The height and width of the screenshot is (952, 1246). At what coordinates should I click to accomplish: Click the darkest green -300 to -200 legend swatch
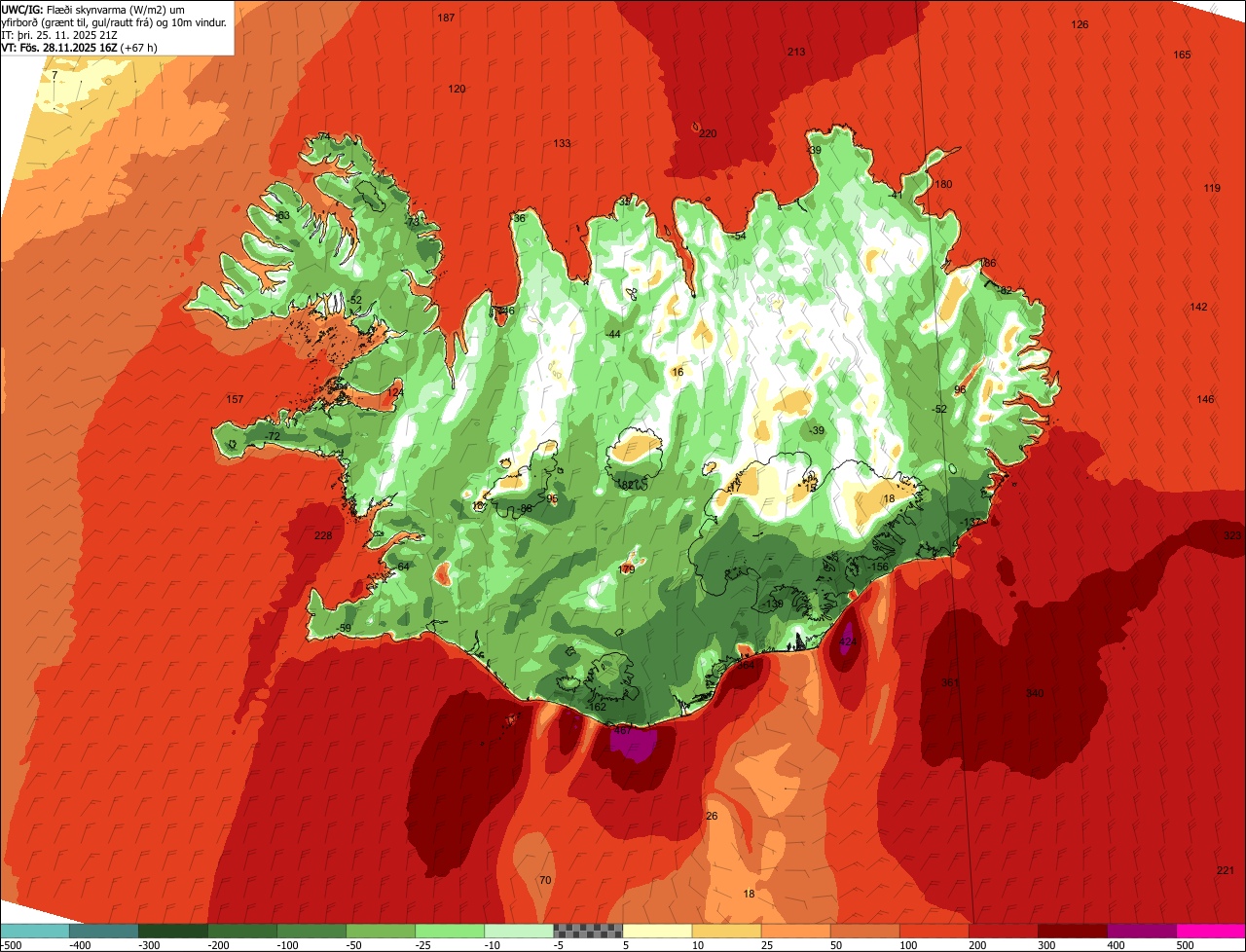point(172,931)
